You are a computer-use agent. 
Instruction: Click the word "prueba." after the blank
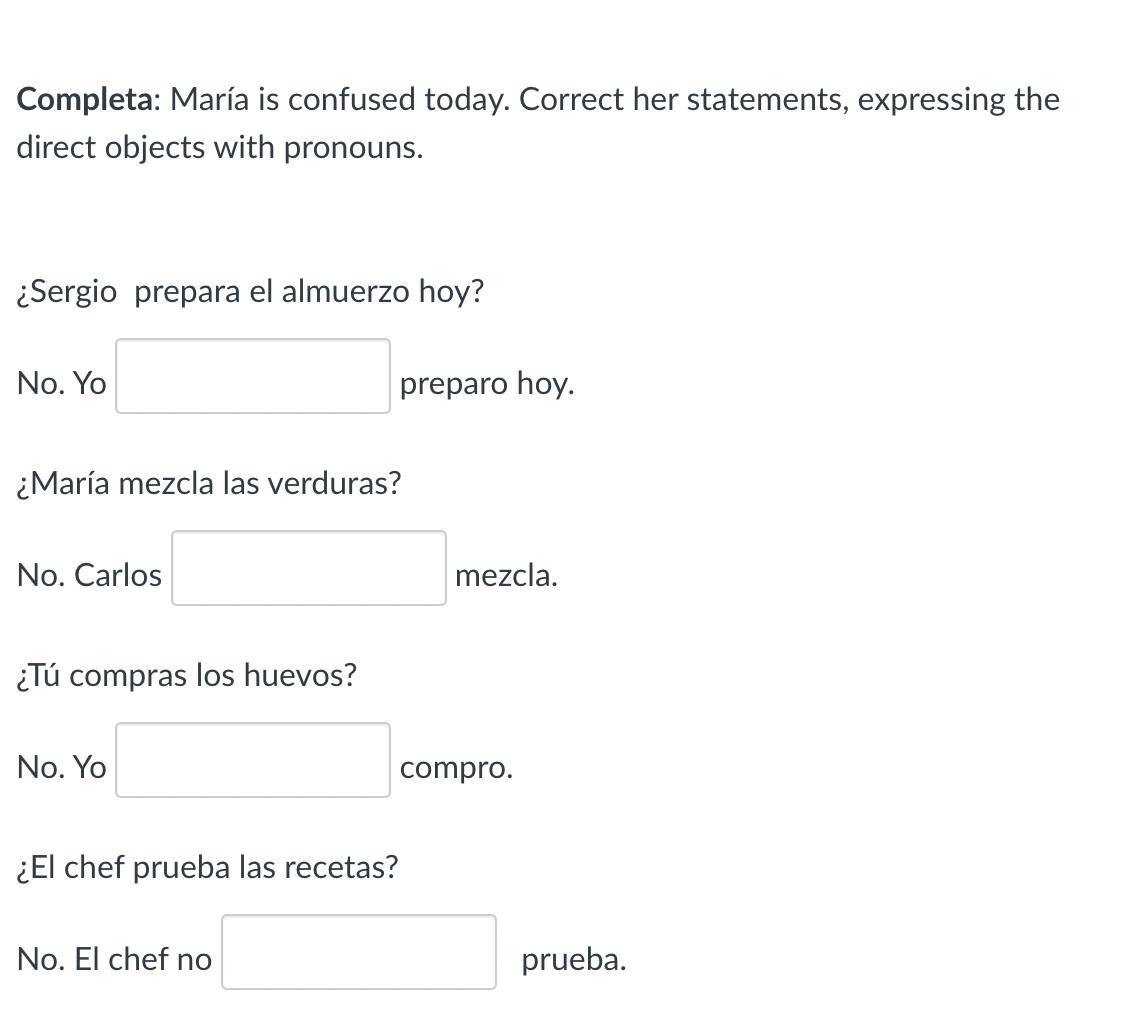(x=574, y=959)
